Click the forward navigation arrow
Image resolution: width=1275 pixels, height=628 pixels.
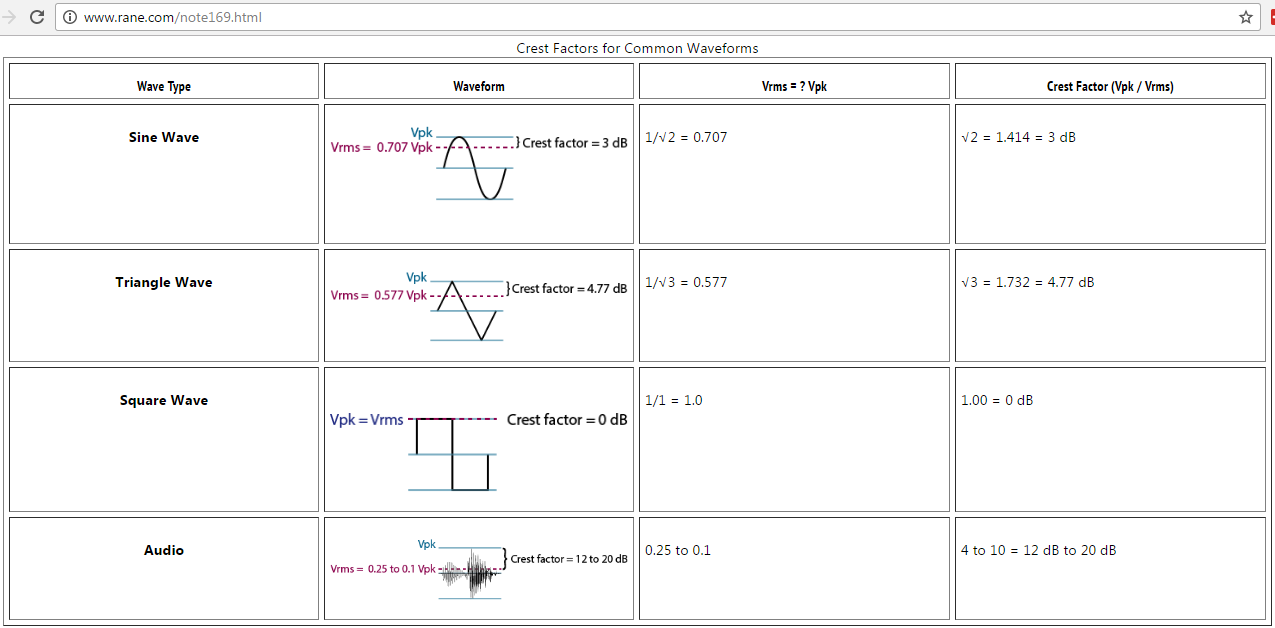coord(8,17)
